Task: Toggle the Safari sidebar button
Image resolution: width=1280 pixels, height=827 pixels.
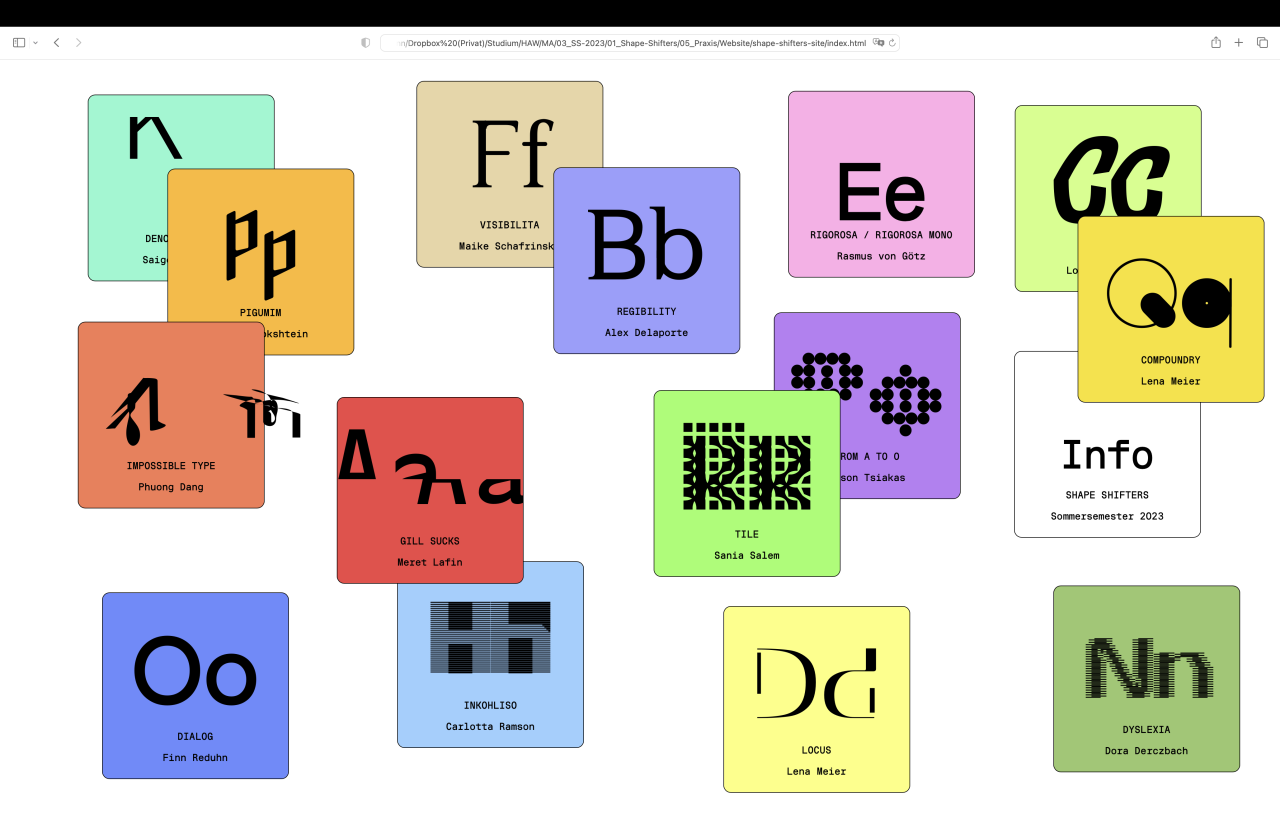Action: click(19, 43)
